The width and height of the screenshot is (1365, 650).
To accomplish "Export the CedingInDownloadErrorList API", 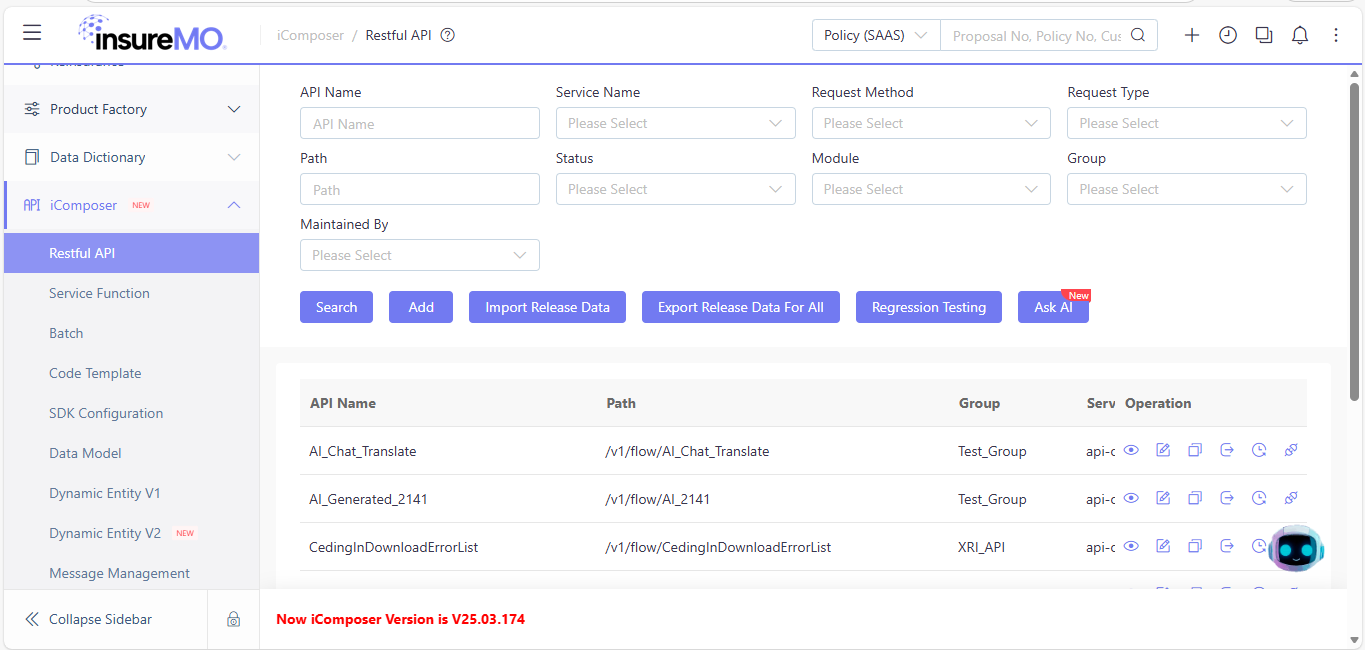I will [x=1227, y=546].
